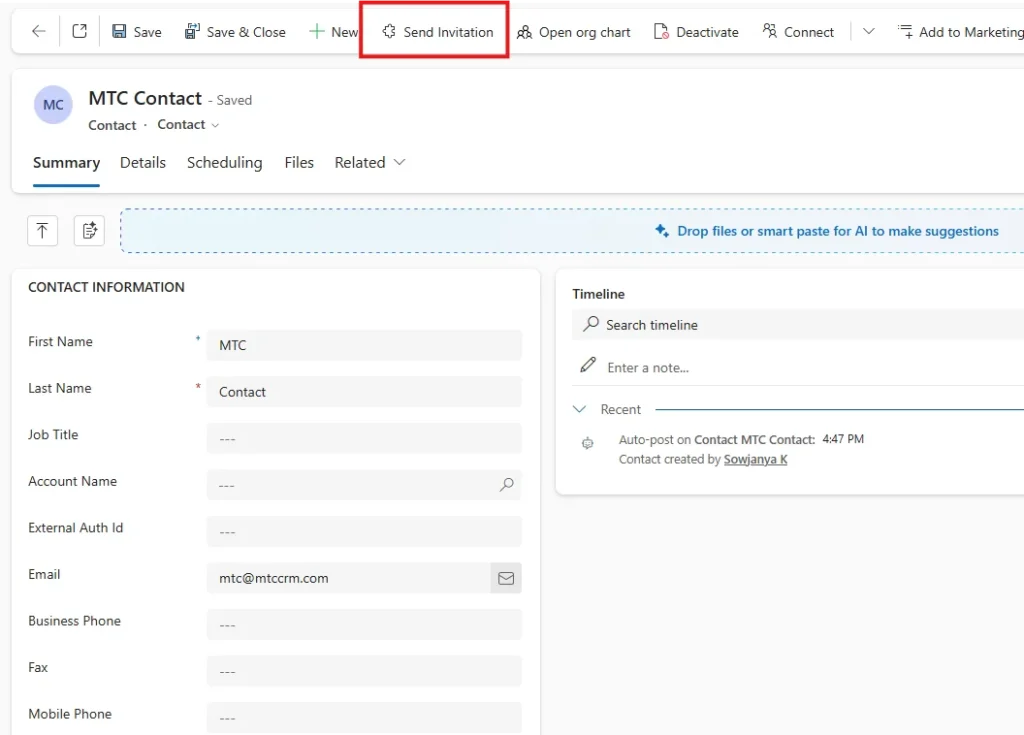Image resolution: width=1024 pixels, height=735 pixels.
Task: Open the Contact form selector dropdown
Action: [x=188, y=125]
